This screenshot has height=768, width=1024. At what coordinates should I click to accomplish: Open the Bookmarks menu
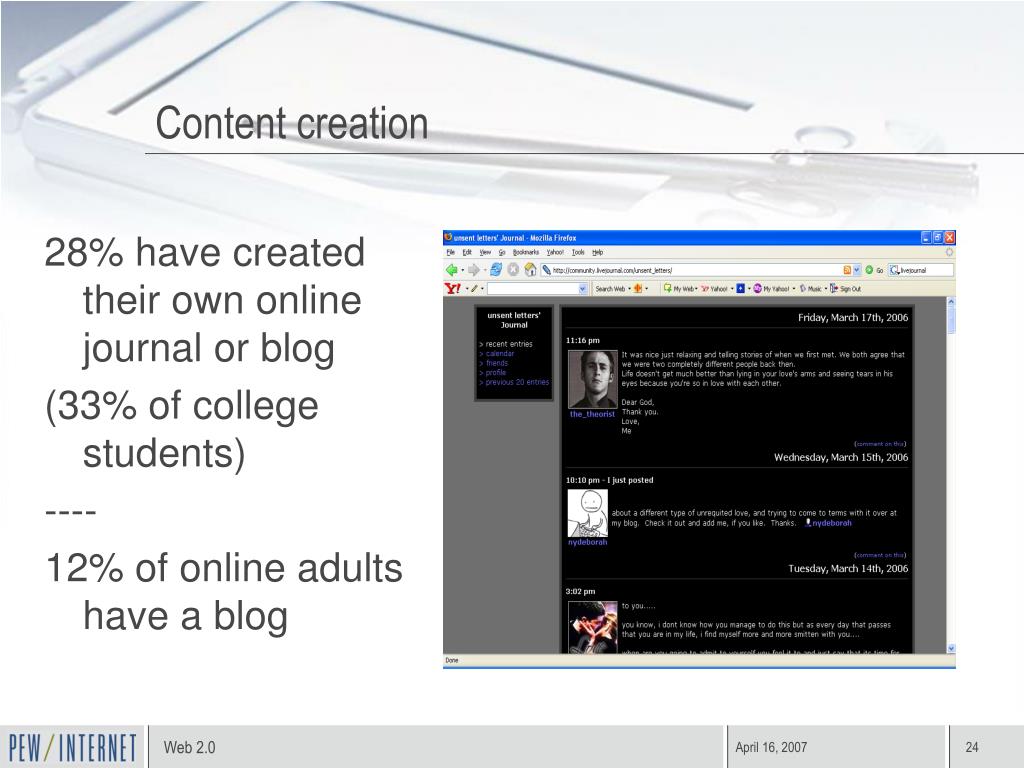click(x=526, y=252)
